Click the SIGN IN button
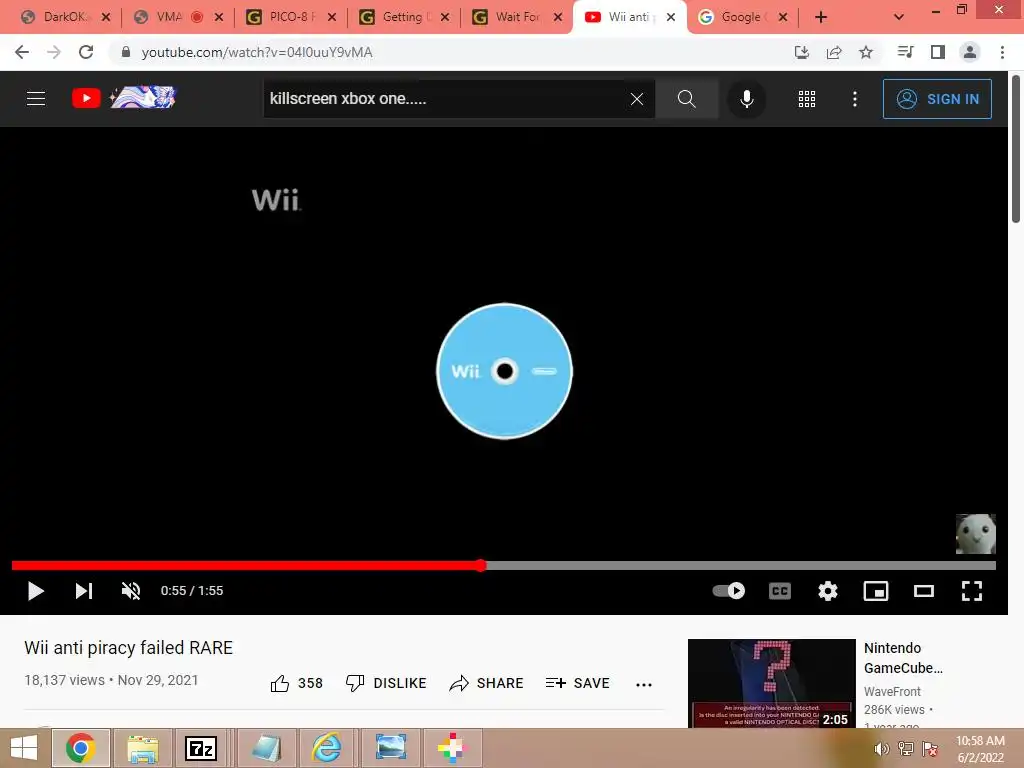Screen dimensions: 1024x768 [937, 99]
